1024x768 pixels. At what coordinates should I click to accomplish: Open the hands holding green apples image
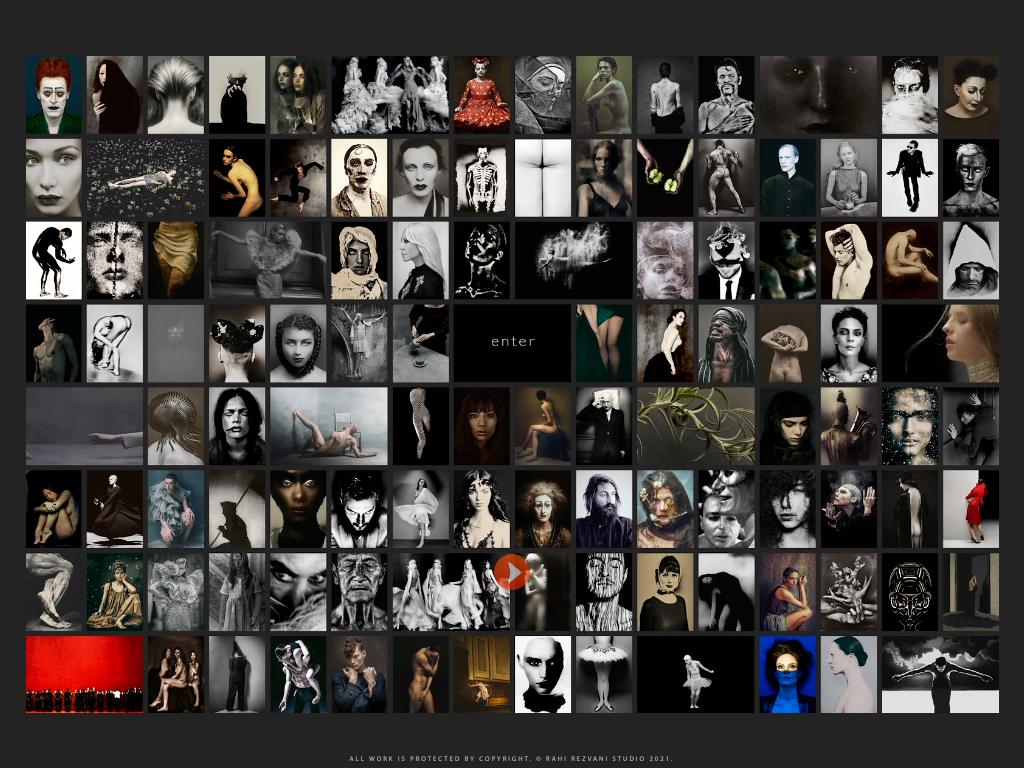tap(664, 178)
